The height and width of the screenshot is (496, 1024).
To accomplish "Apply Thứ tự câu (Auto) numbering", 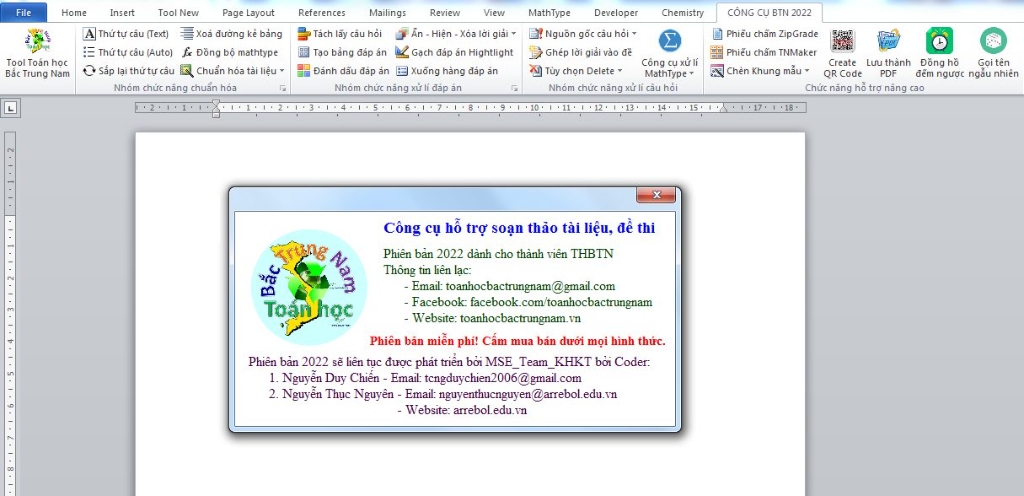I will (128, 52).
